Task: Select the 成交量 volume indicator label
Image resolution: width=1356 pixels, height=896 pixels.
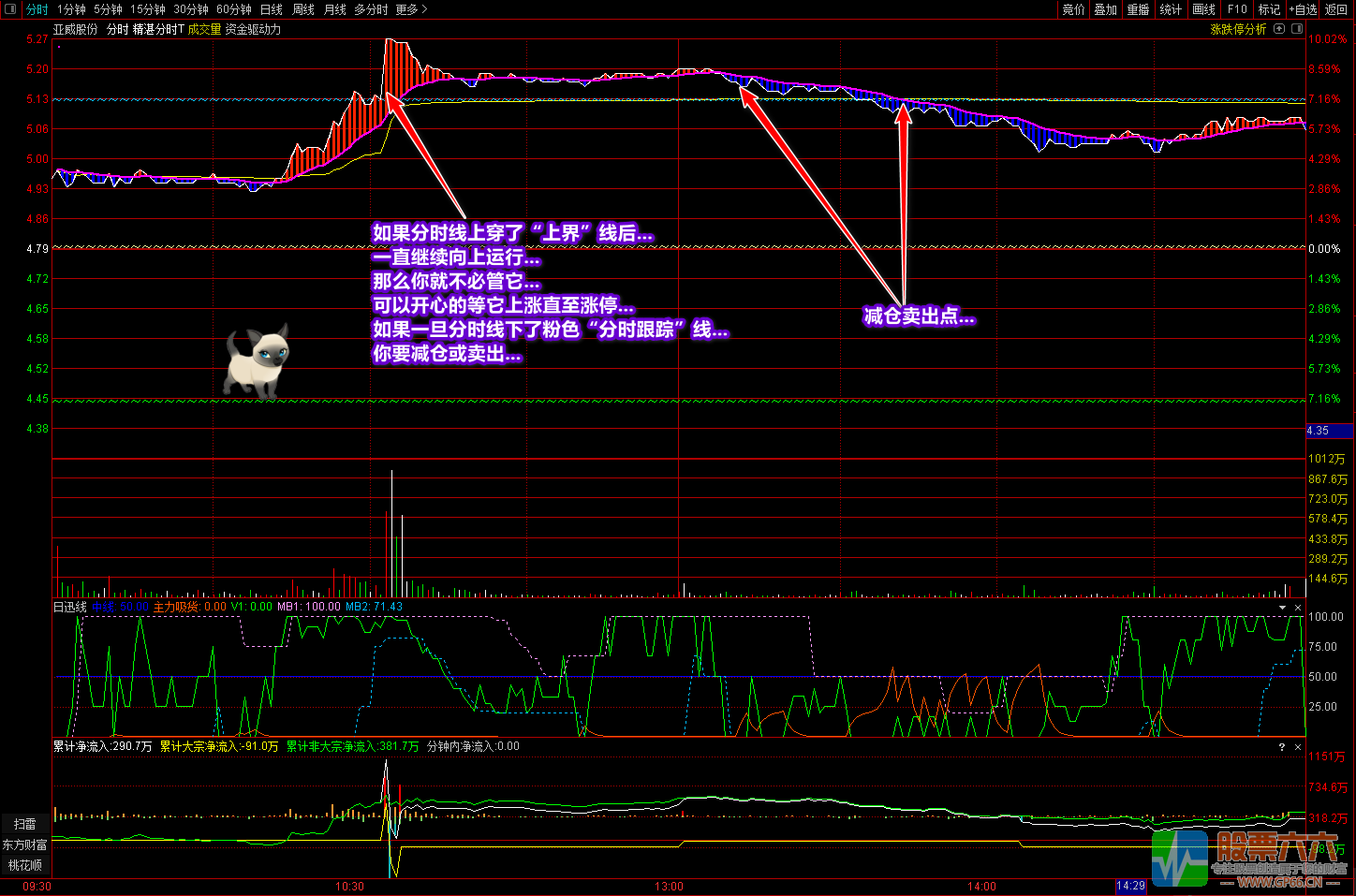Action: 204,29
